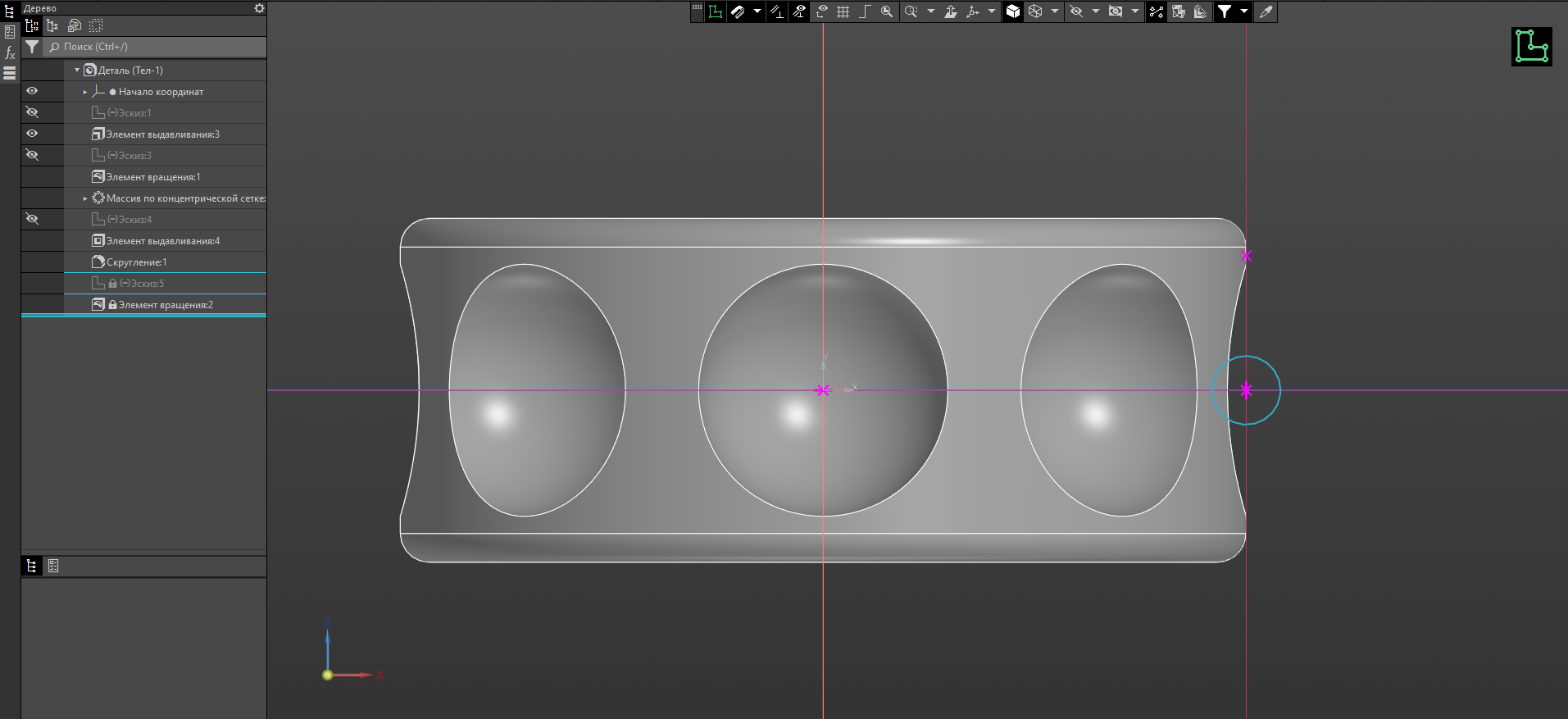Click zoom-to-window icon
This screenshot has width=1568, height=719.
click(x=911, y=11)
